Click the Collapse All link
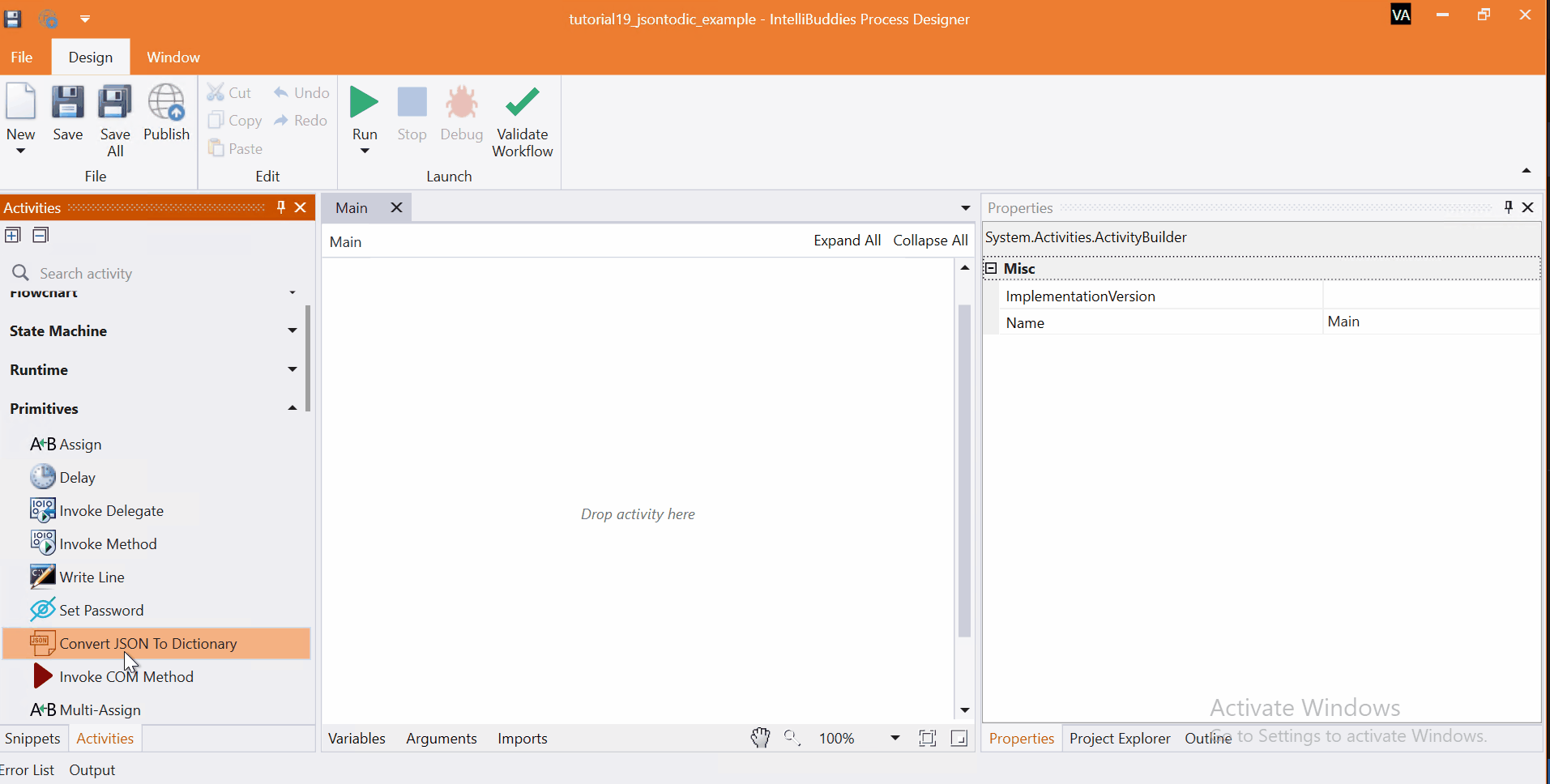1550x784 pixels. tap(930, 241)
